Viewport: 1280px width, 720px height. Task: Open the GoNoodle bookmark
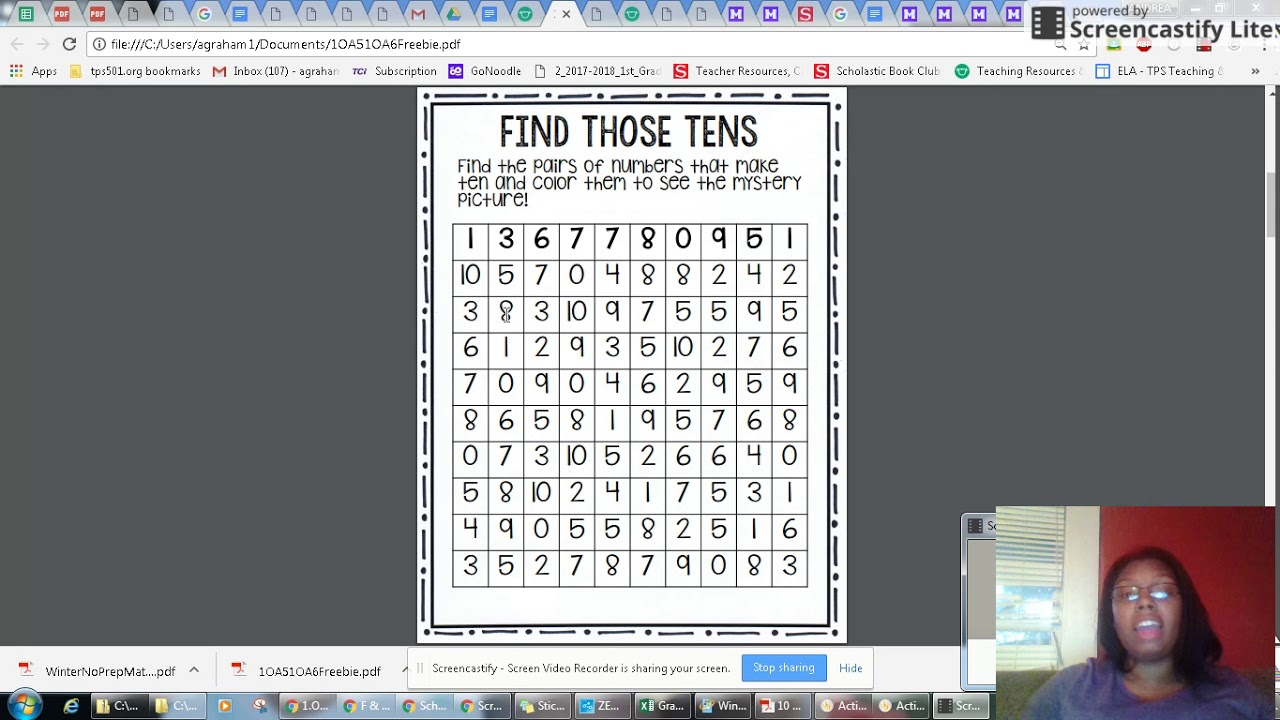[485, 71]
